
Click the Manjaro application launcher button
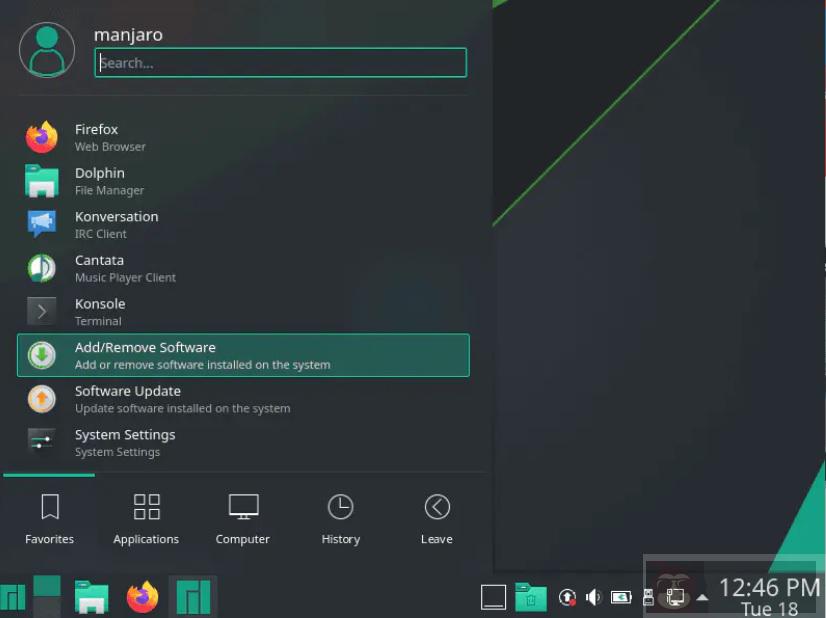click(x=14, y=596)
